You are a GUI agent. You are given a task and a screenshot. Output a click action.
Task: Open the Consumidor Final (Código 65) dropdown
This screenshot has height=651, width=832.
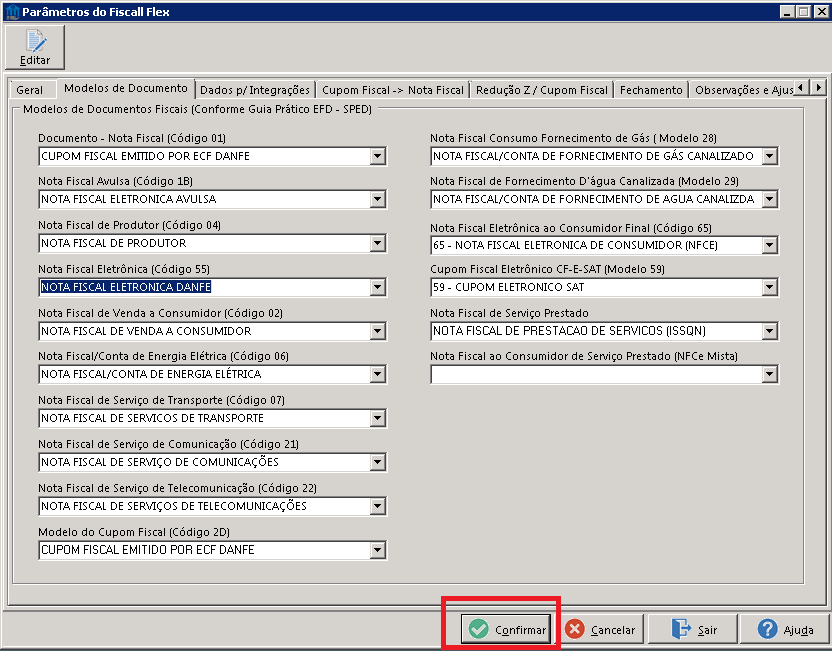[769, 245]
